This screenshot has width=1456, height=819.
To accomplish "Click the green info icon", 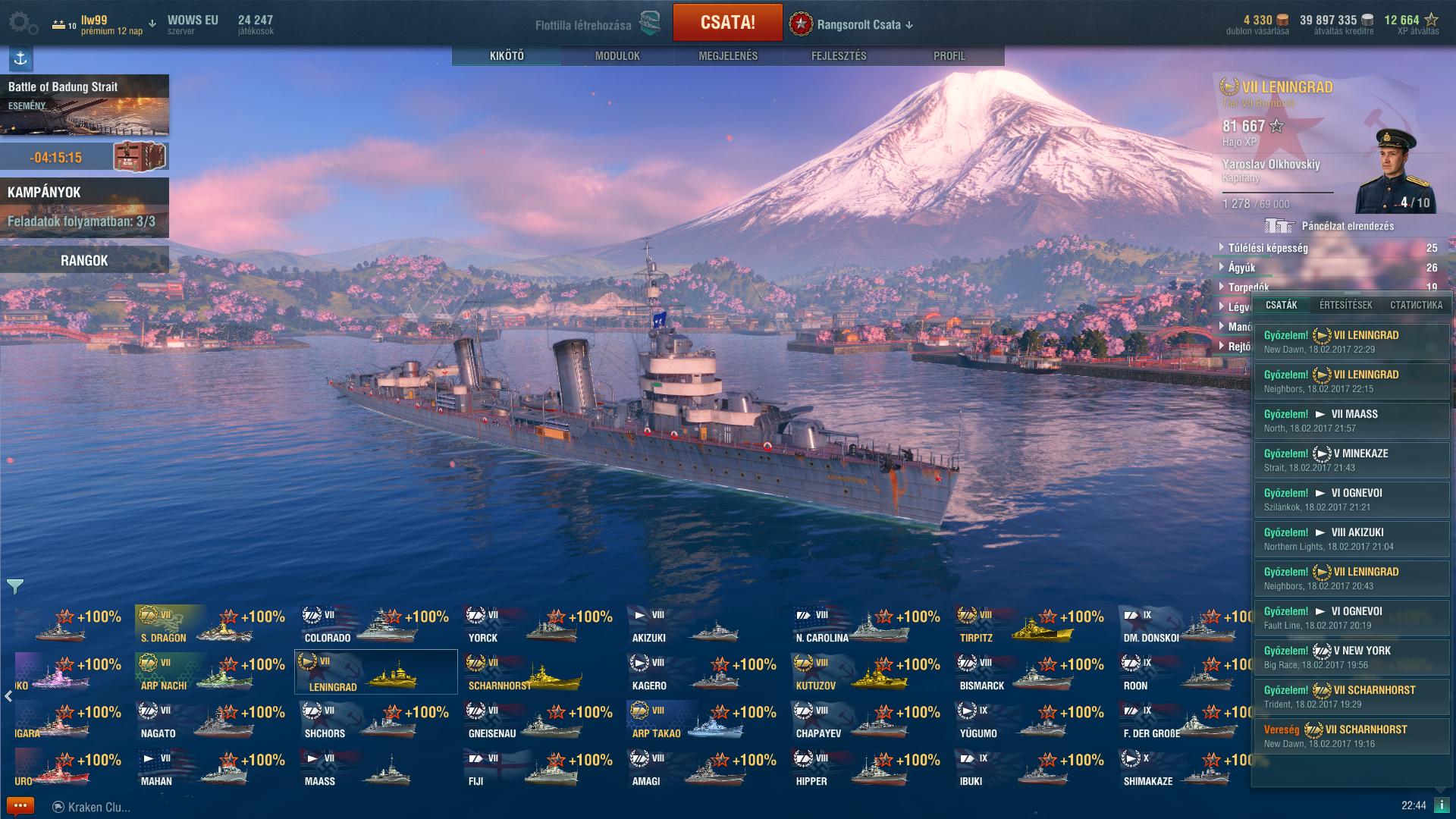I will (1441, 805).
